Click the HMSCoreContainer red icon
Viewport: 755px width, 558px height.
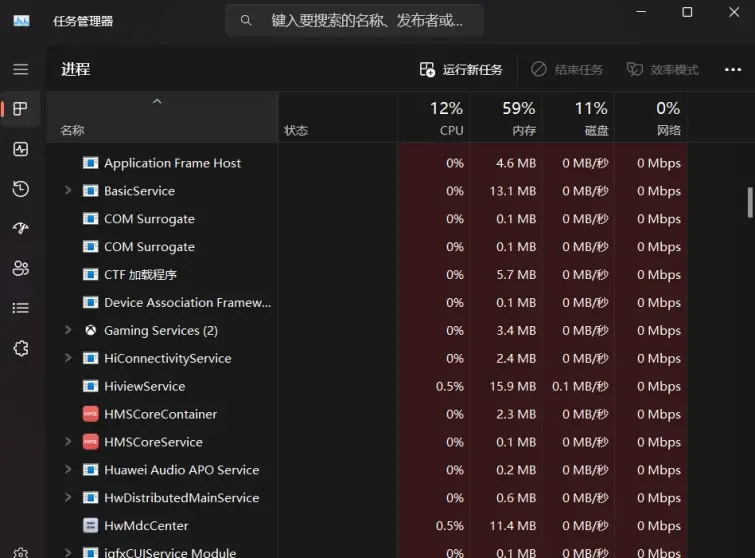pyautogui.click(x=90, y=414)
